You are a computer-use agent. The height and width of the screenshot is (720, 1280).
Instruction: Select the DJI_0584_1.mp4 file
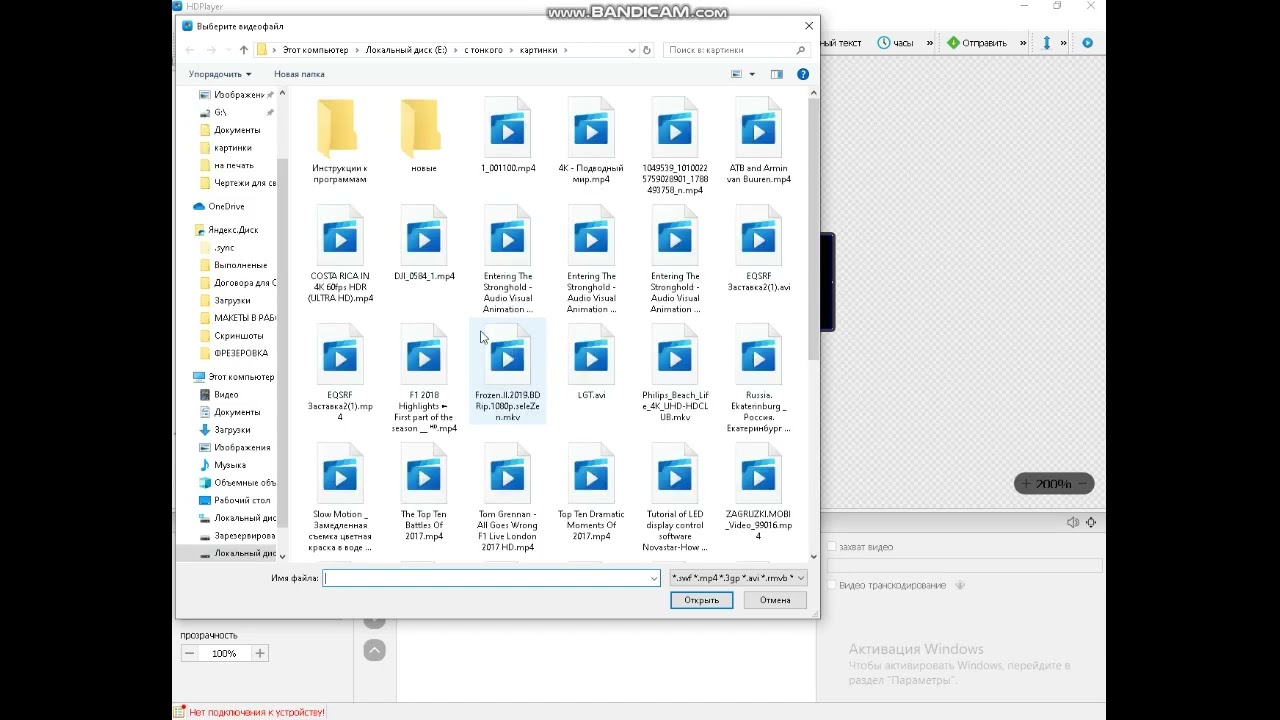(424, 243)
